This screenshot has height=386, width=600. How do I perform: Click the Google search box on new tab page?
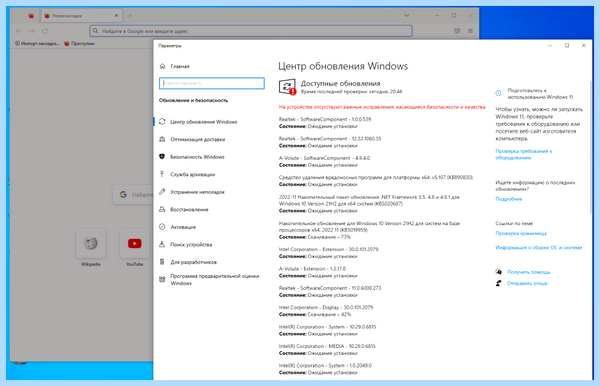[x=133, y=195]
